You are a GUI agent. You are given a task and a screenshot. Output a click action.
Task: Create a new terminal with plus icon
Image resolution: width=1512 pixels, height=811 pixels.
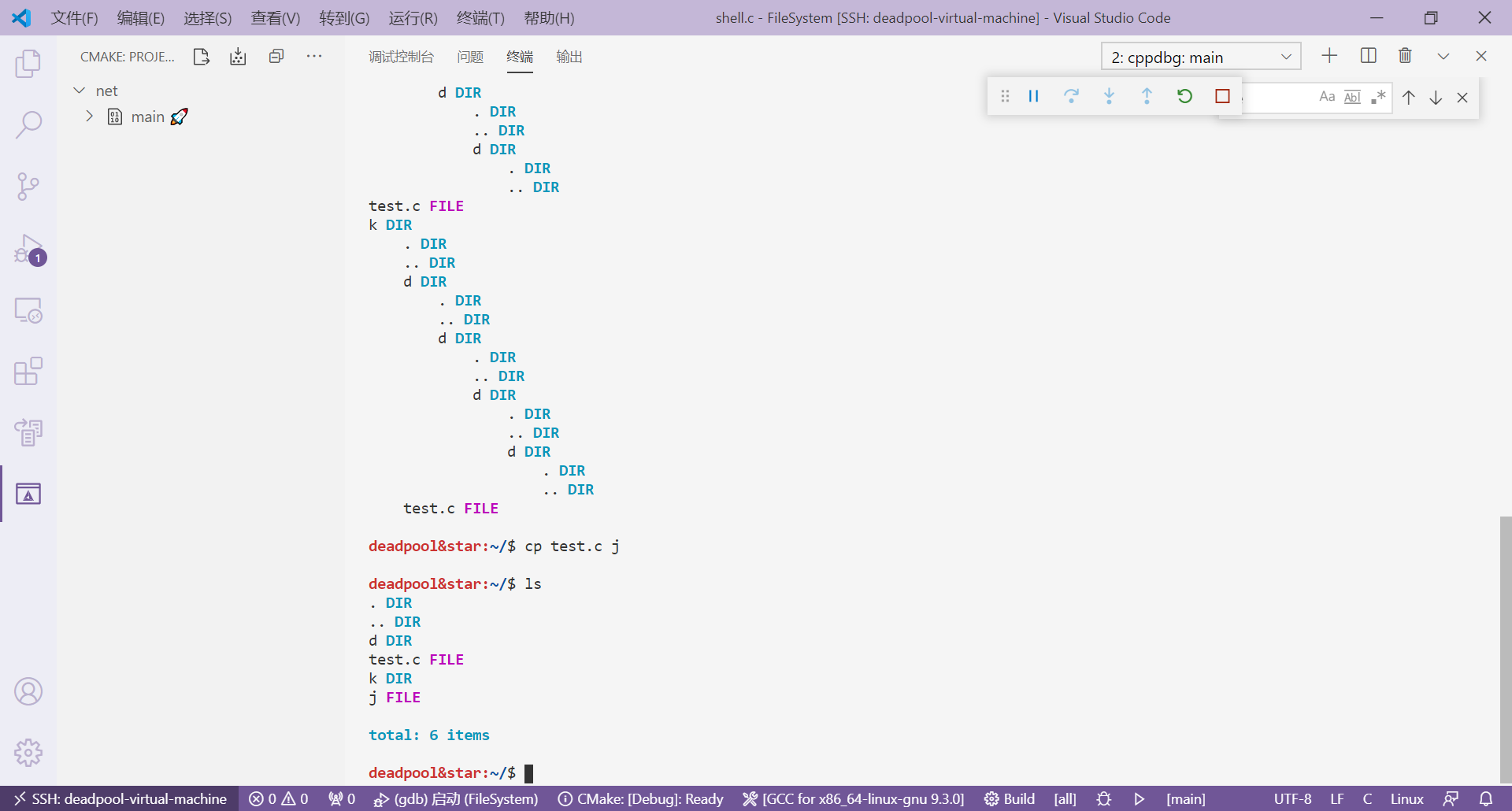click(1329, 56)
